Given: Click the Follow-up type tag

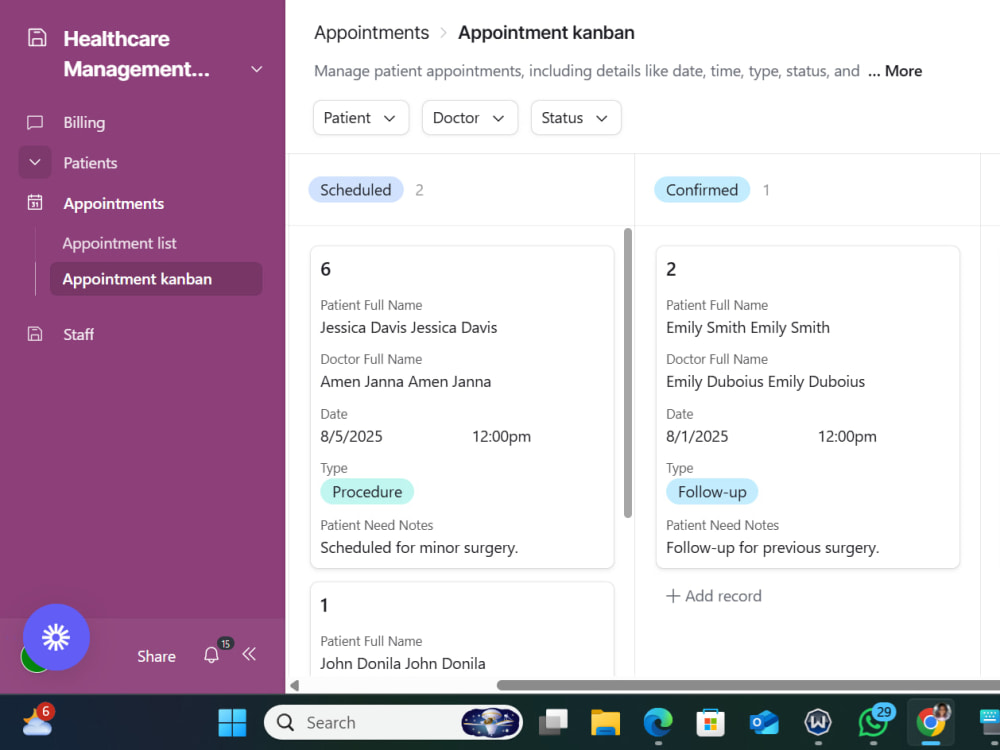Looking at the screenshot, I should click(x=712, y=492).
